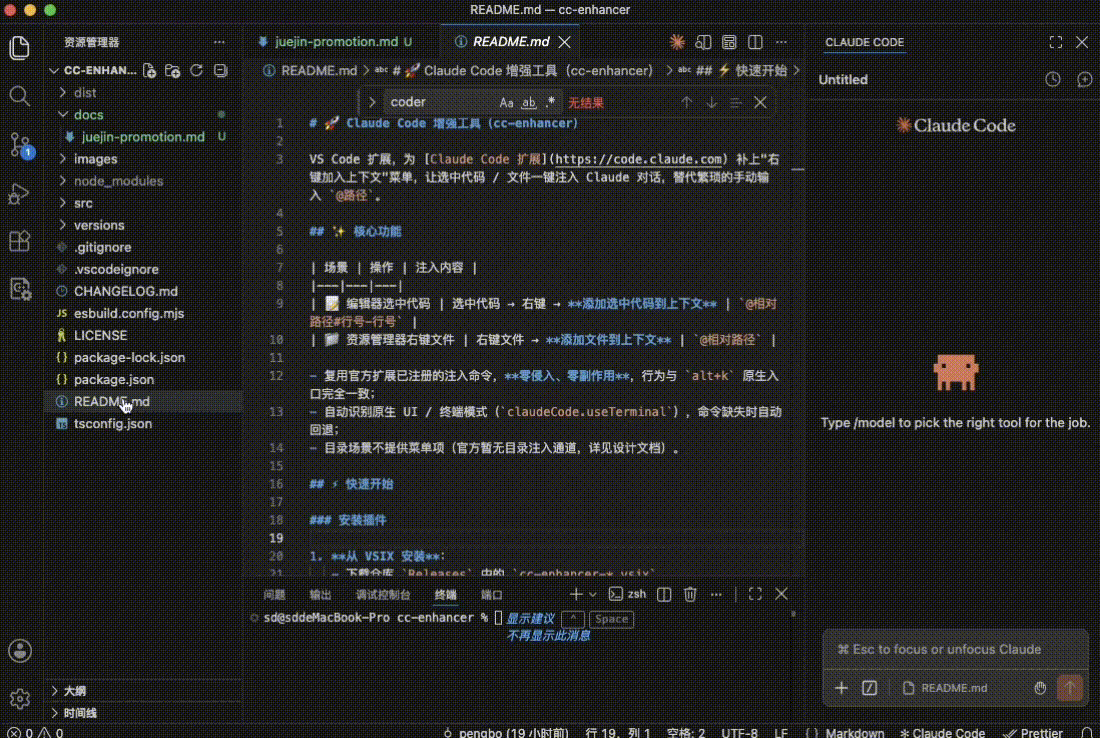Image resolution: width=1100 pixels, height=738 pixels.
Task: Toggle the permission mode hand icon in Claude input
Action: click(x=1040, y=688)
